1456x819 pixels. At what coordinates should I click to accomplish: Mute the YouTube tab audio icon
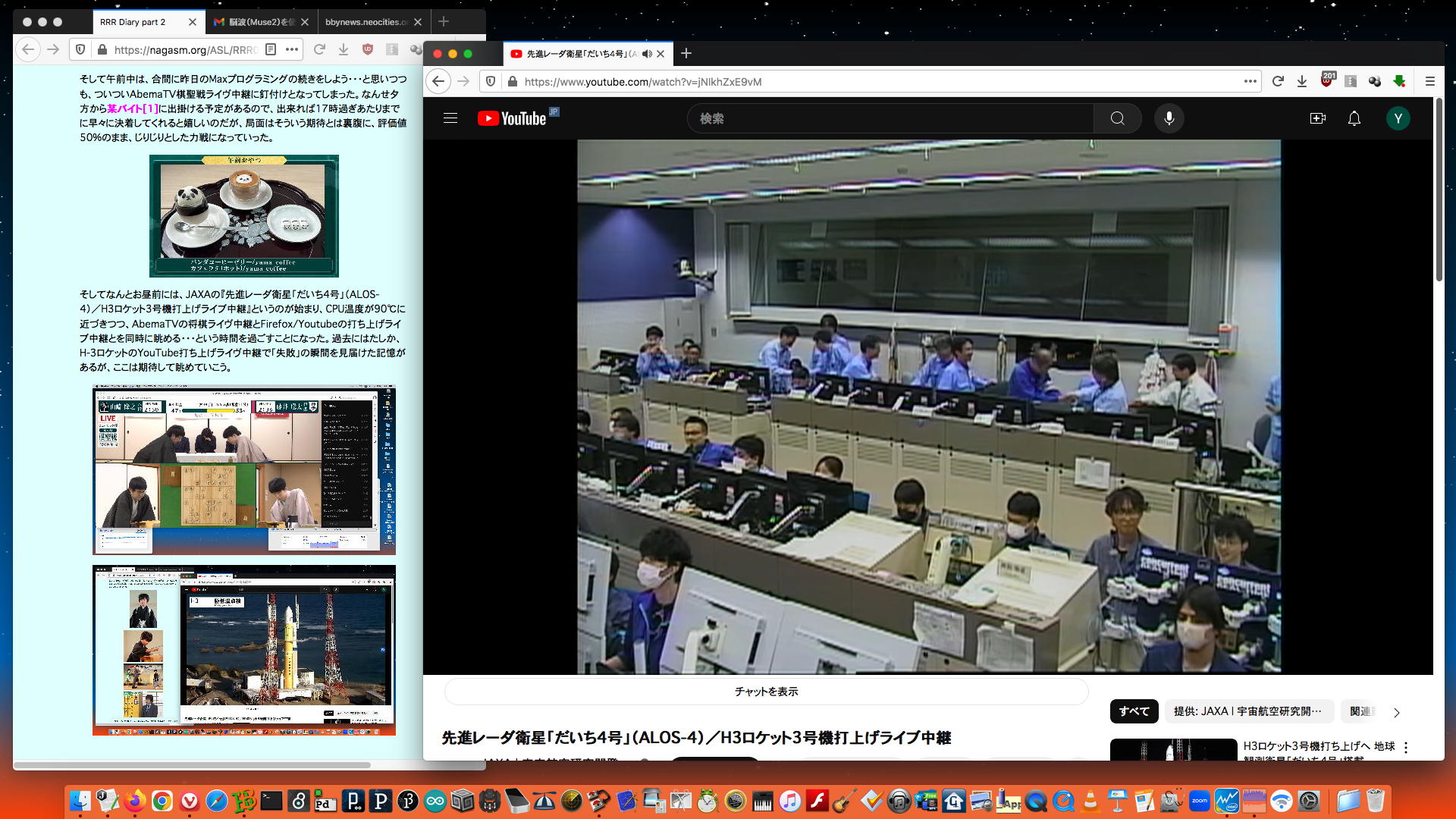(x=647, y=54)
